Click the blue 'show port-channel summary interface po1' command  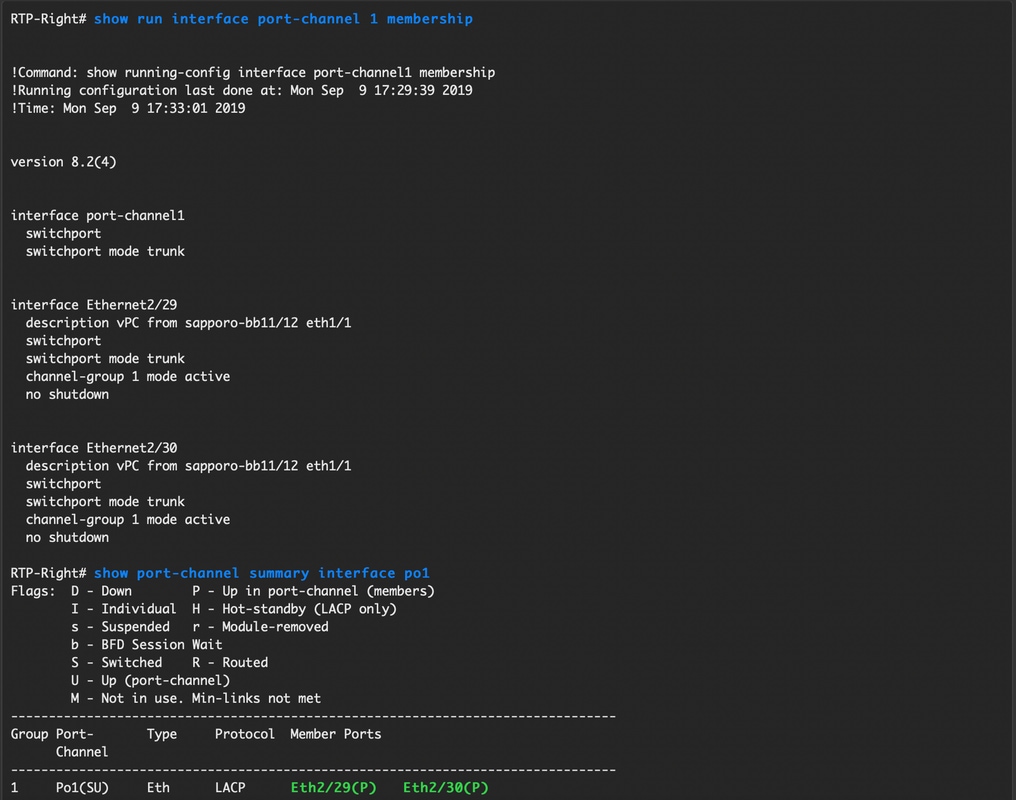tap(261, 573)
